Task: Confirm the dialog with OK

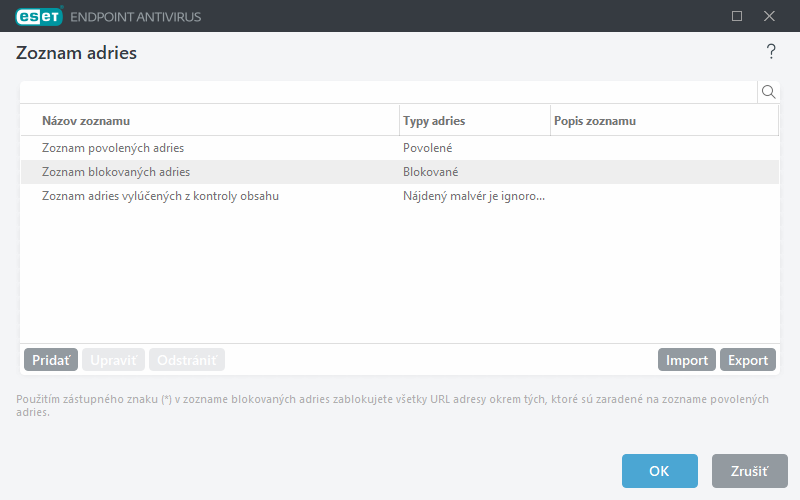Action: pyautogui.click(x=659, y=471)
